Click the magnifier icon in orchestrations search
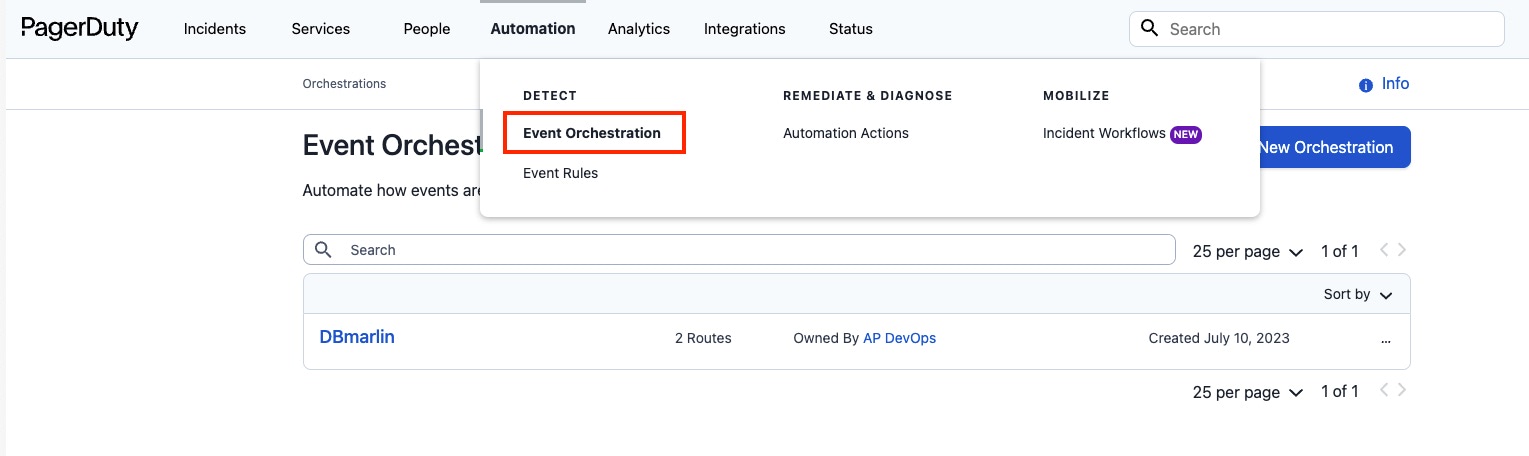This screenshot has width=1529, height=456. point(323,249)
